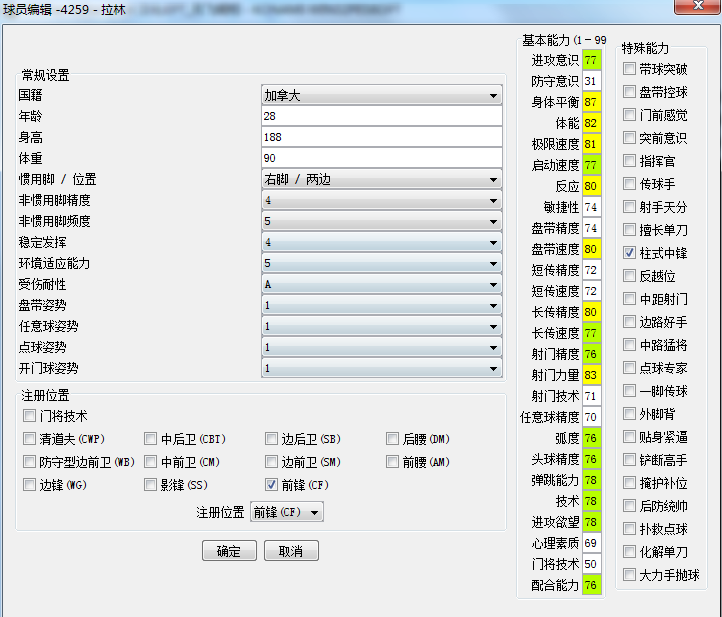Click the 进攻意识 value field 77

tap(592, 60)
